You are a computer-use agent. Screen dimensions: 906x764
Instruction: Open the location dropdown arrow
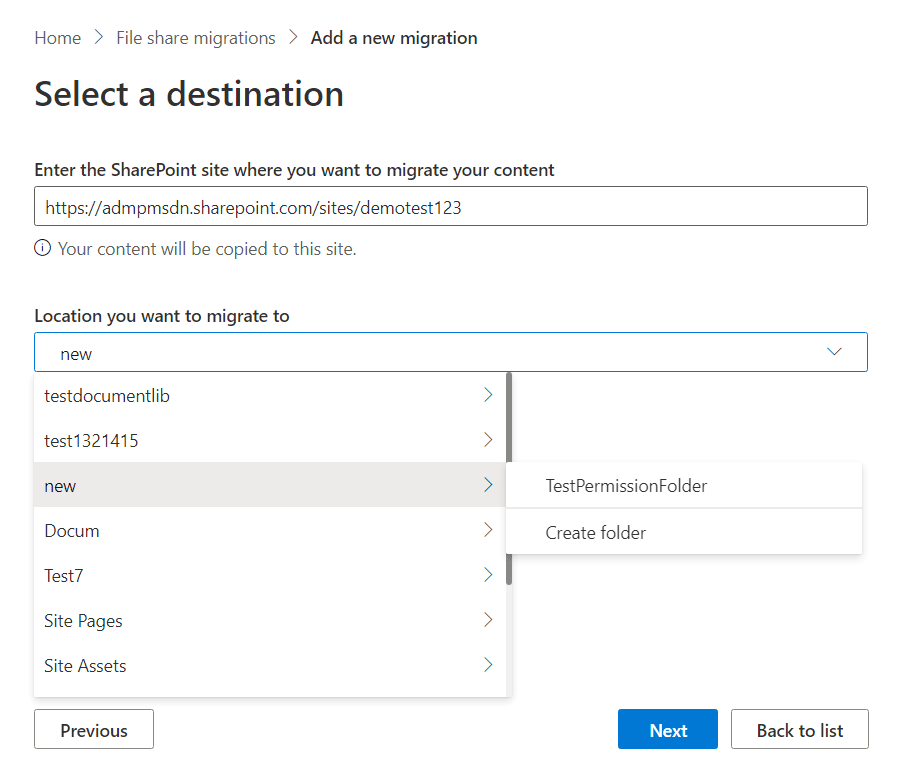(834, 352)
